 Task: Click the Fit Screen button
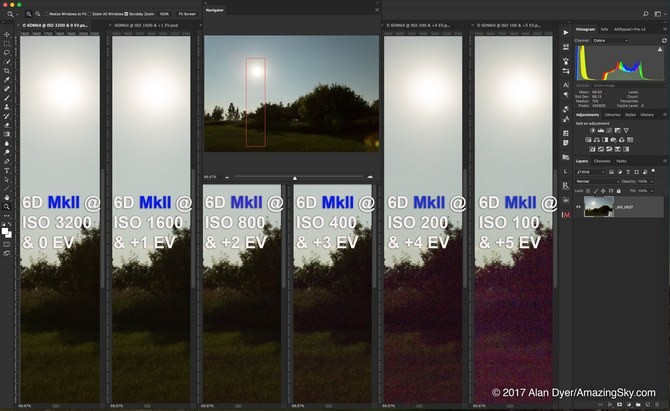pos(187,14)
